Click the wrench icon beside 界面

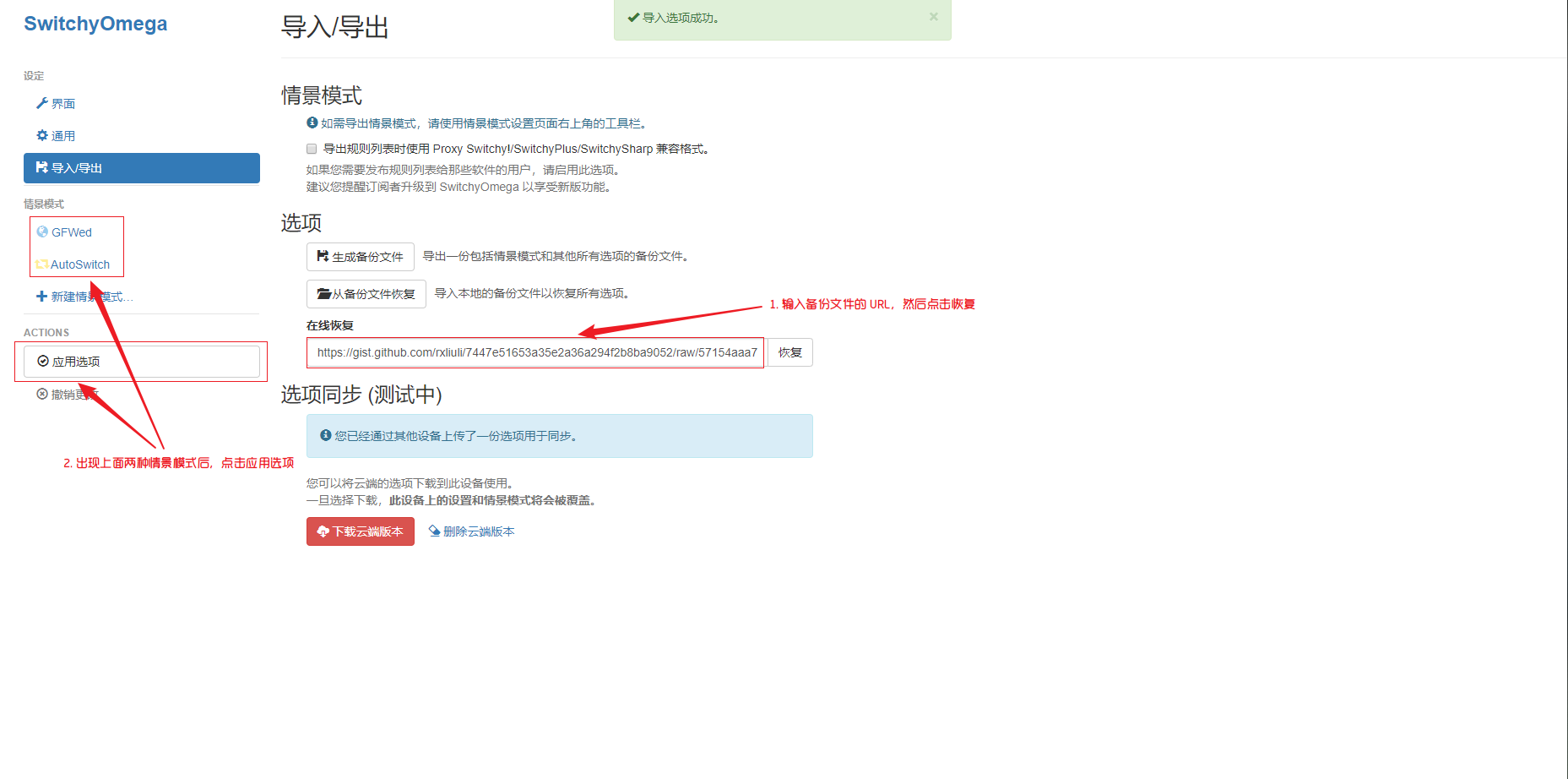[x=41, y=103]
